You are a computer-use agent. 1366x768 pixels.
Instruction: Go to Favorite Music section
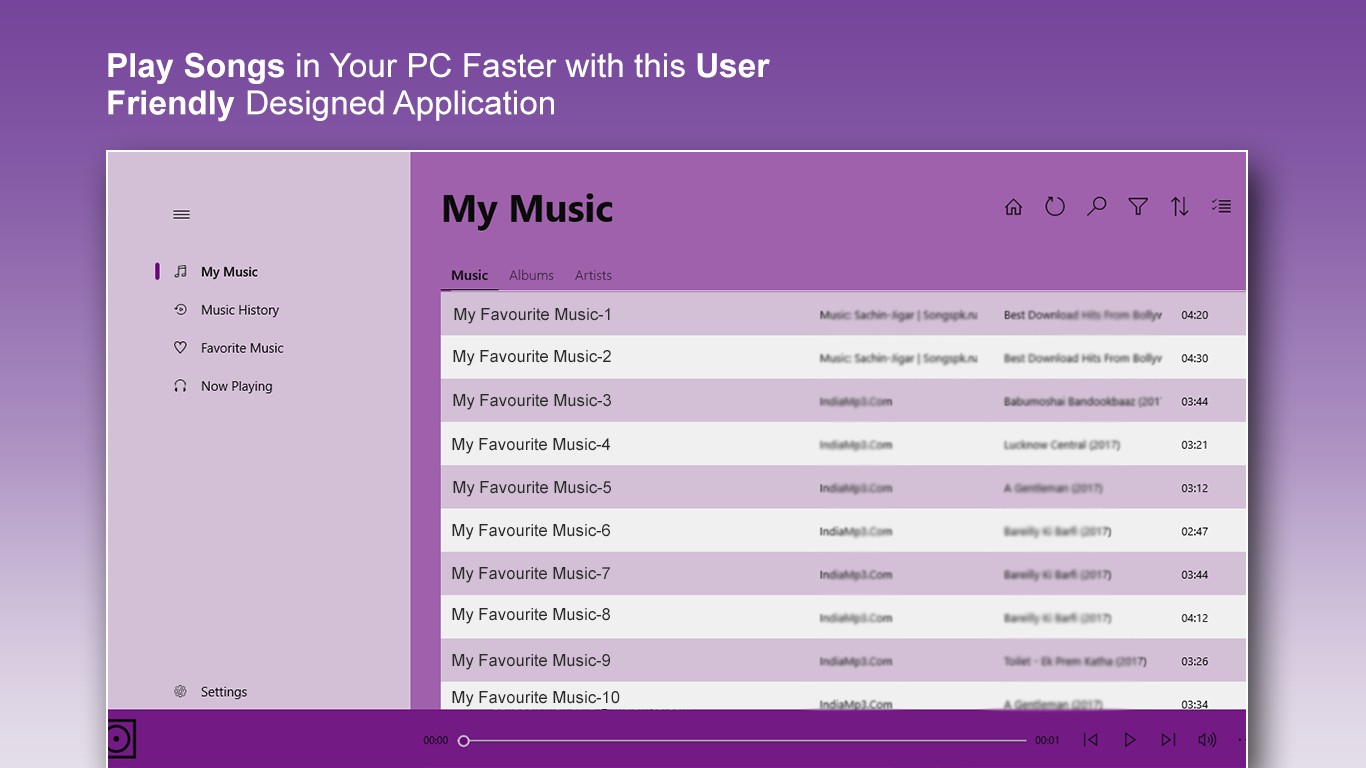[x=242, y=348]
